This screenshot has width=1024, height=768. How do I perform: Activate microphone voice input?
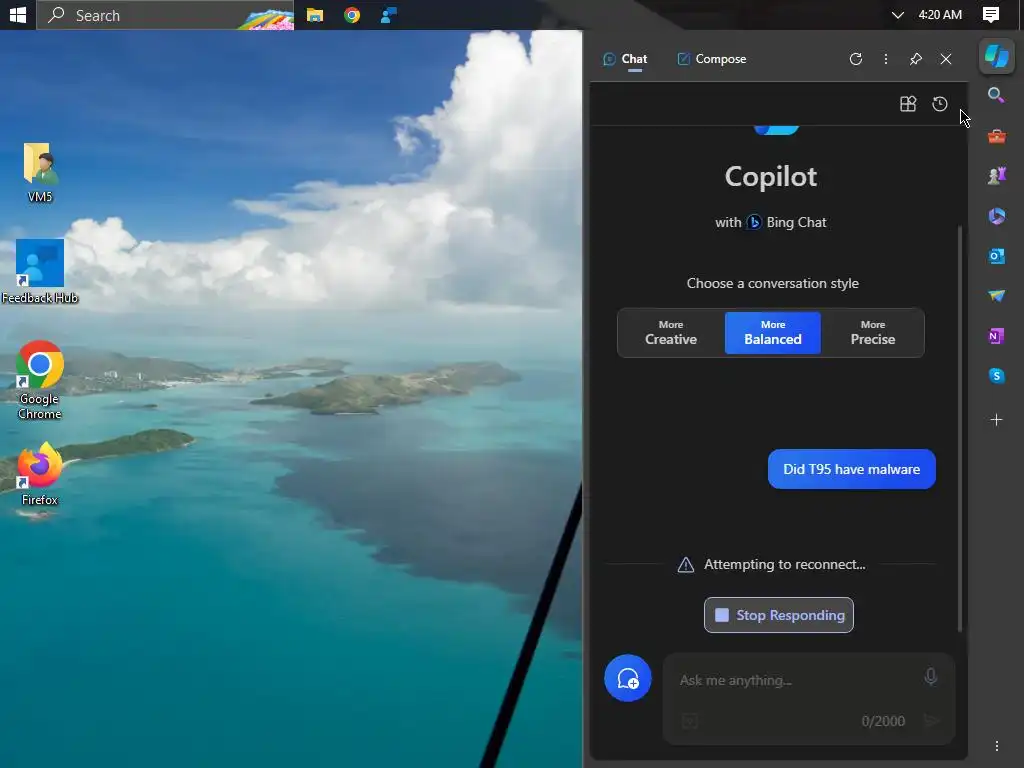(x=931, y=677)
